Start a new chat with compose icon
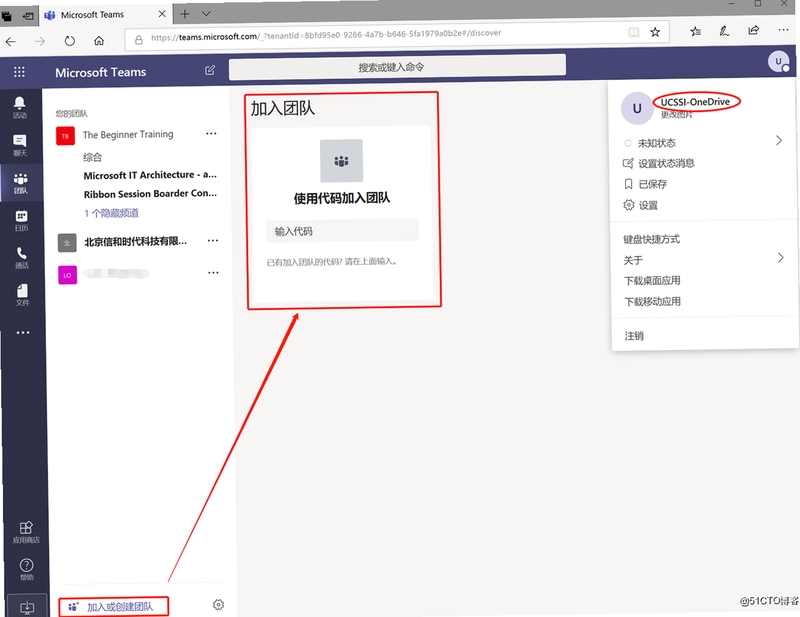Image resolution: width=800 pixels, height=617 pixels. [210, 70]
